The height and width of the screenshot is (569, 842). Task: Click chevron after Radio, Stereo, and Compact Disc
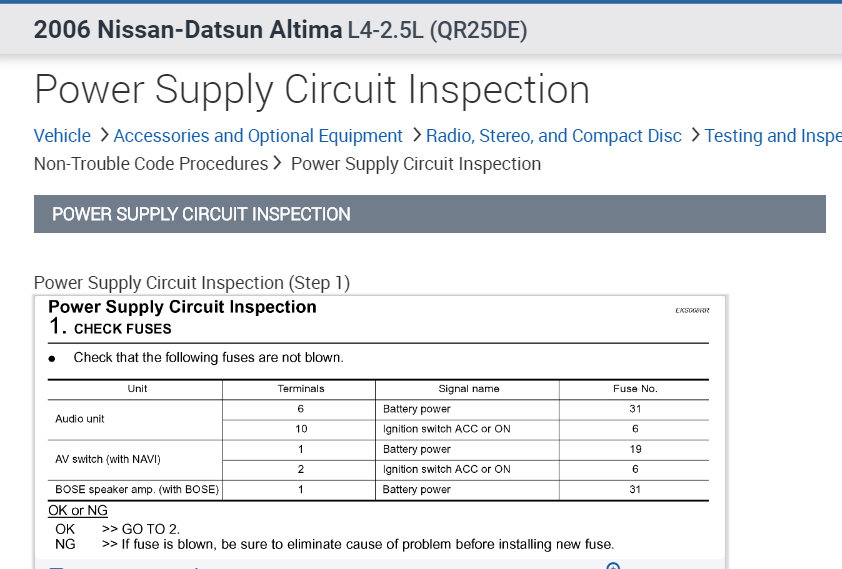click(695, 136)
